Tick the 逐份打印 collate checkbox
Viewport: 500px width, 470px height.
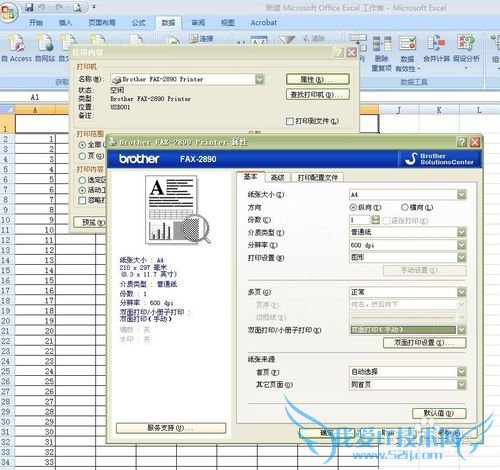click(386, 220)
